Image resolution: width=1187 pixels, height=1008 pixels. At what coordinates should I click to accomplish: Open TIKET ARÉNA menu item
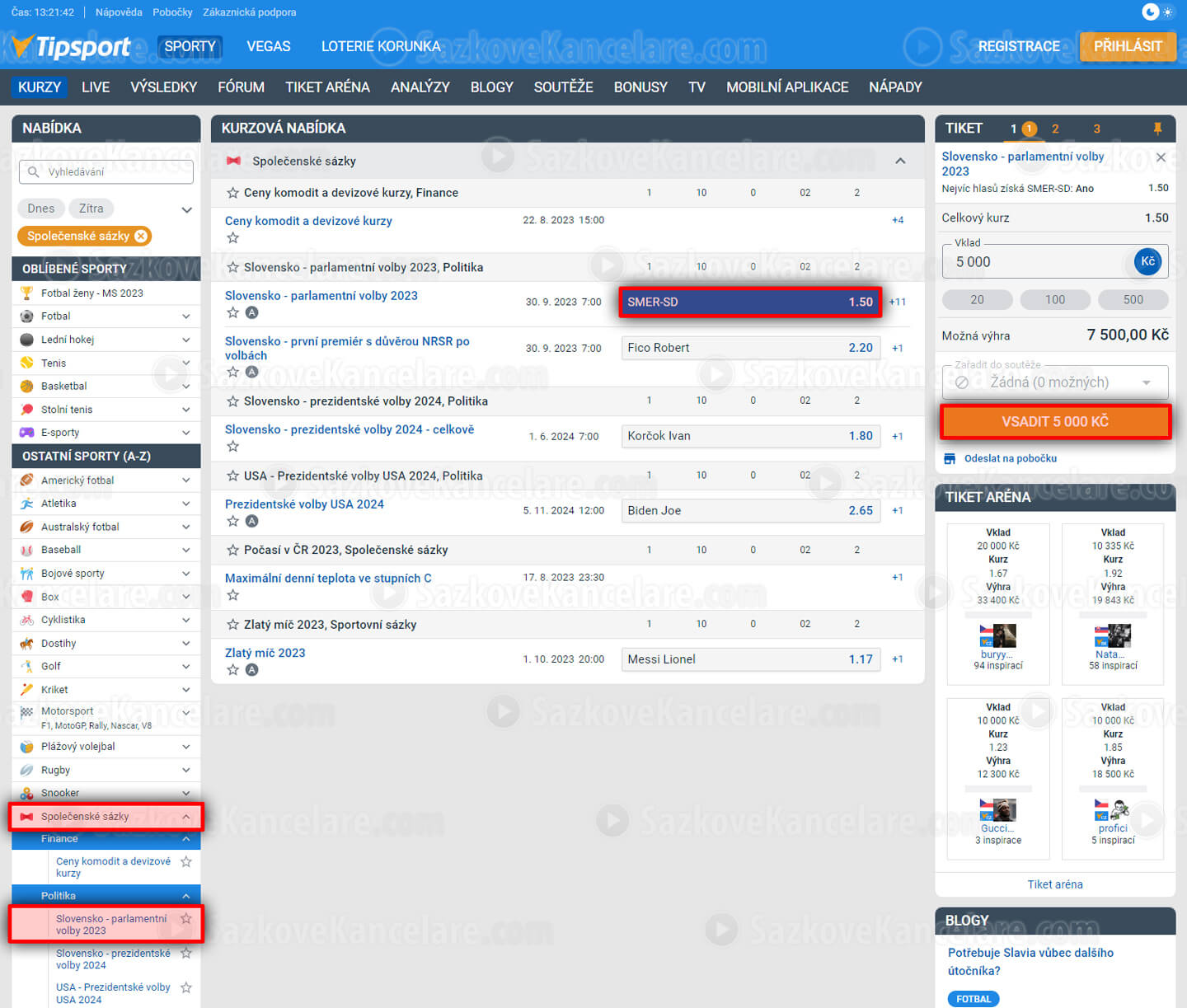click(x=327, y=87)
